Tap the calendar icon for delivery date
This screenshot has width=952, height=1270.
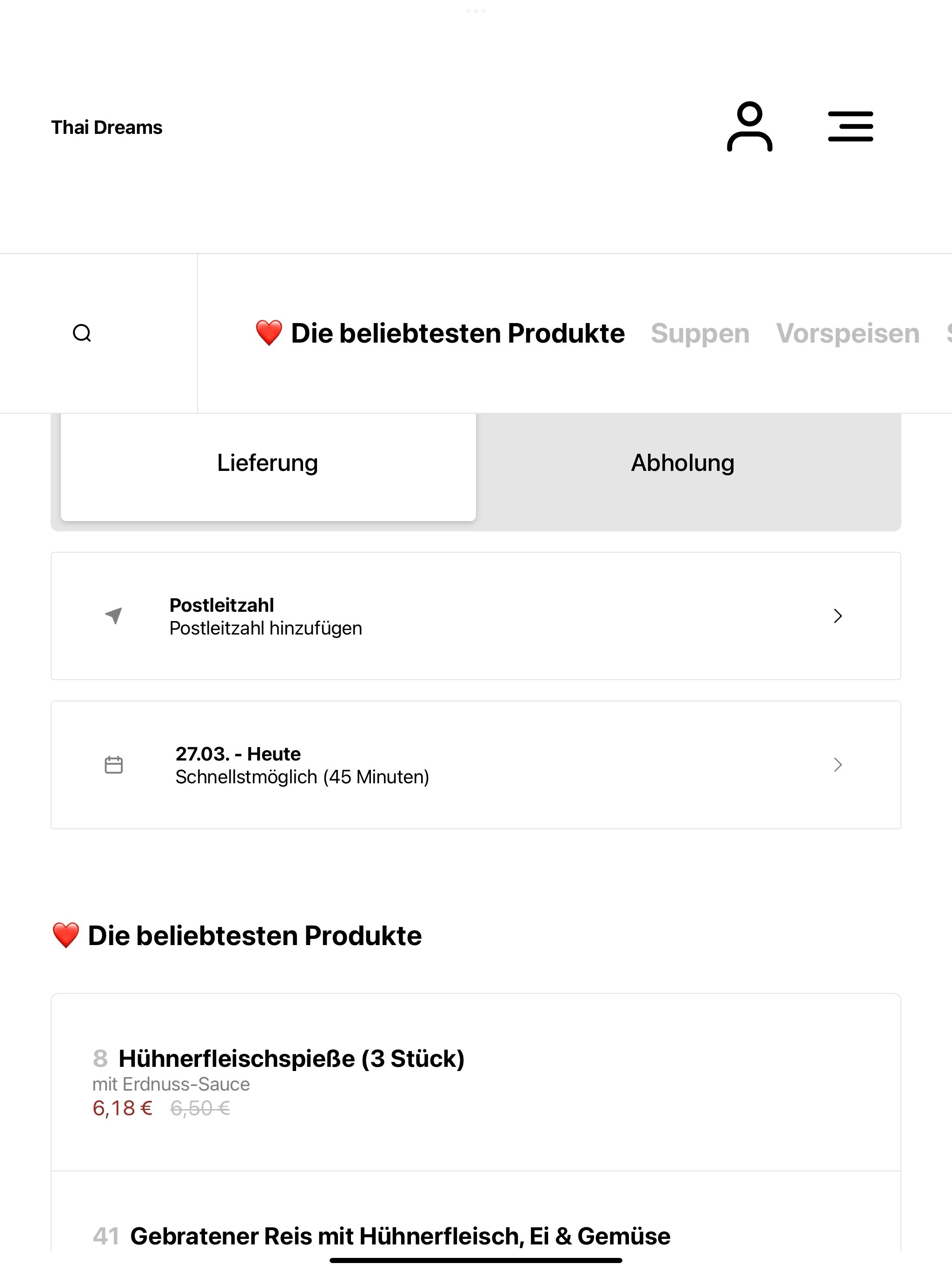[114, 765]
